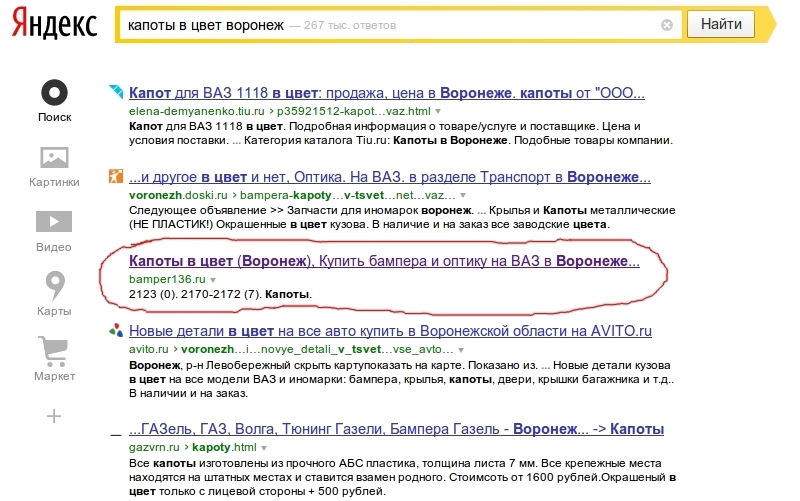Click the Видео label in sidebar
The height and width of the screenshot is (501, 800).
pyautogui.click(x=54, y=247)
